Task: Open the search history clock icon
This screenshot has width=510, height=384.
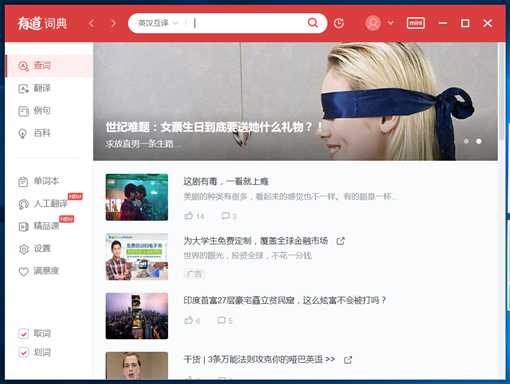Action: pyautogui.click(x=339, y=23)
